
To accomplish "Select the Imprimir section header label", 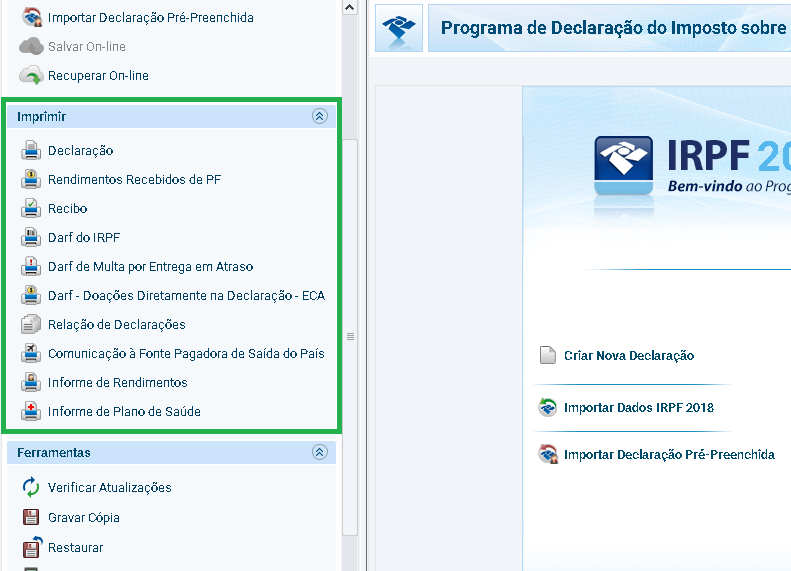I will 41,117.
